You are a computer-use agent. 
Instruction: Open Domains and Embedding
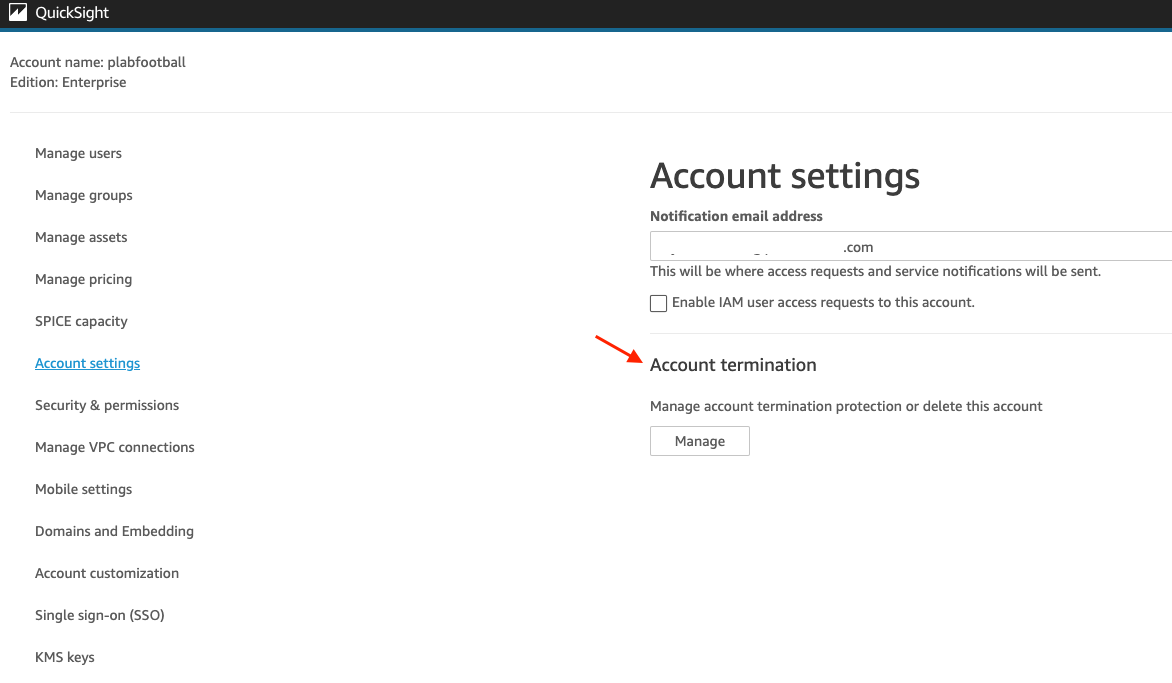114,531
